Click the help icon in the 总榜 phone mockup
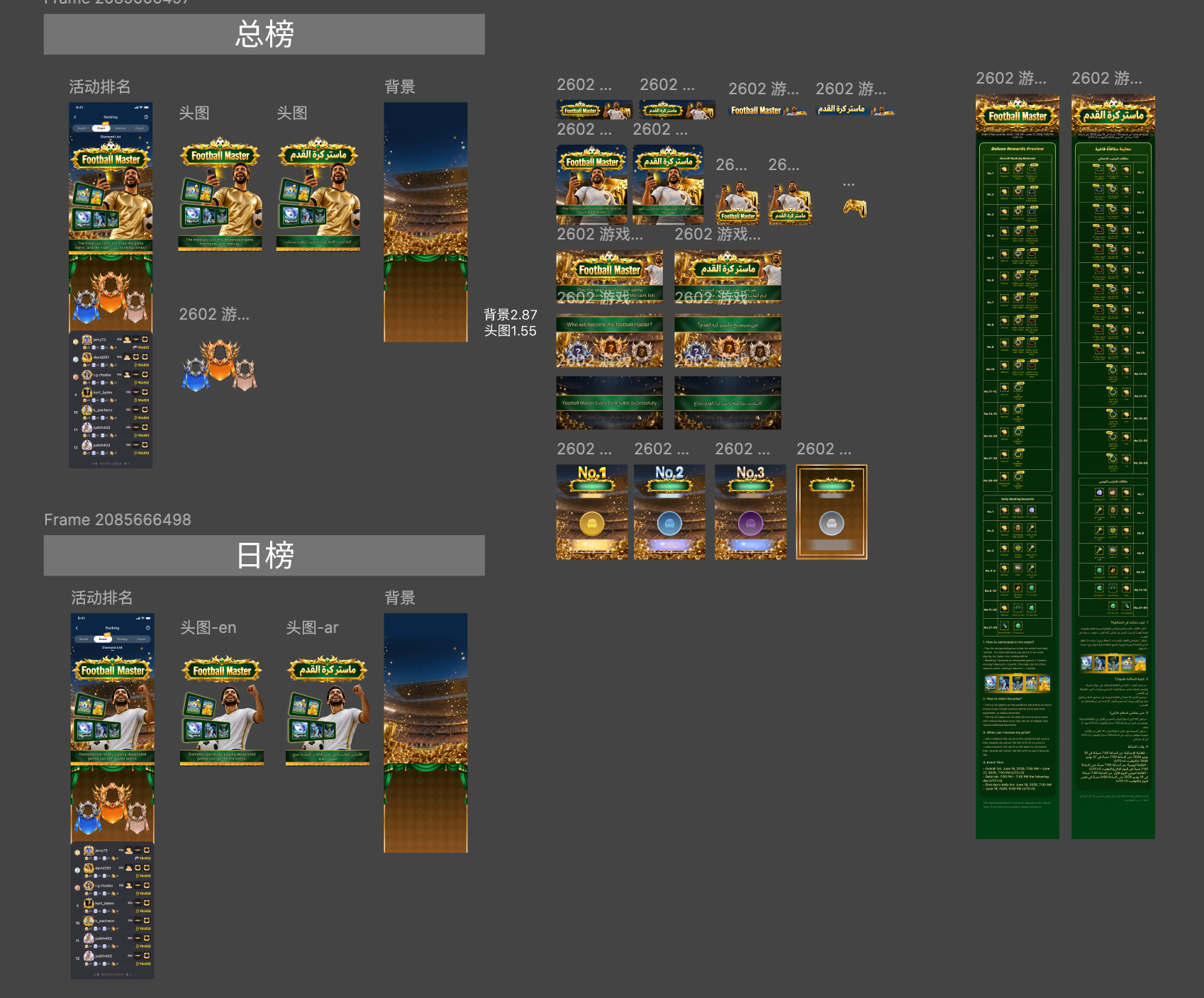This screenshot has height=998, width=1204. [x=146, y=117]
